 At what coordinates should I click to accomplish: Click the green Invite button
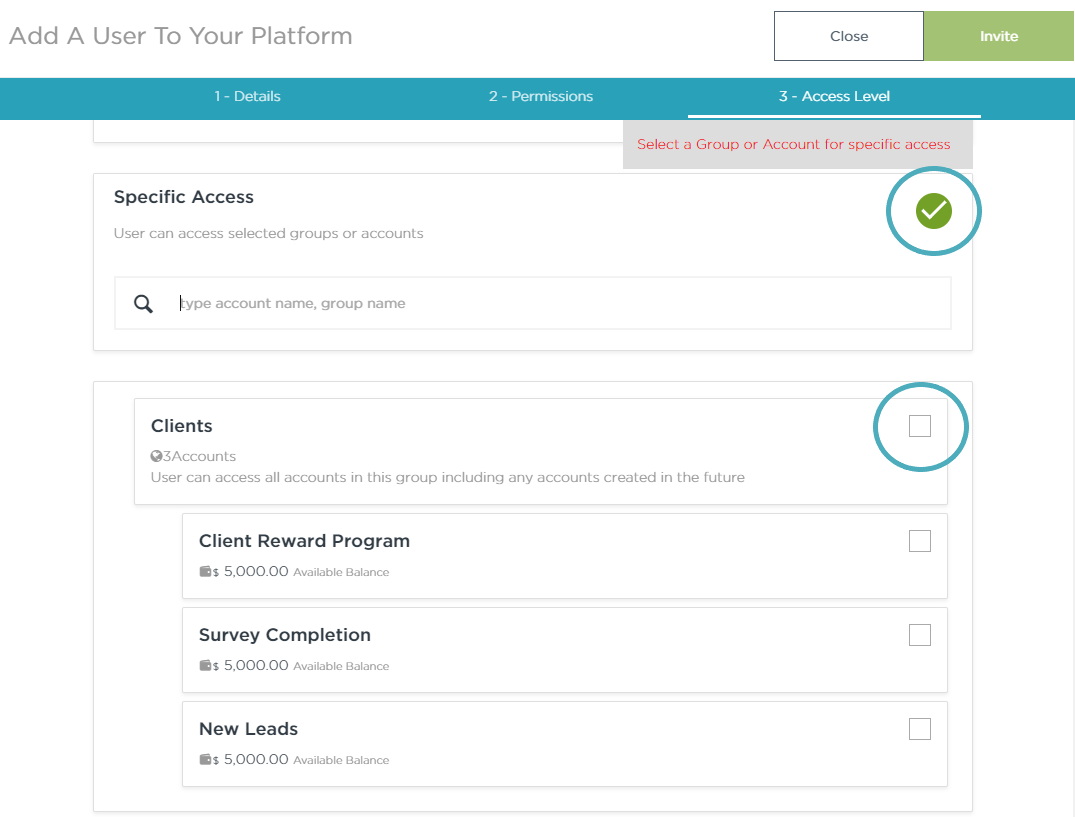pos(998,36)
